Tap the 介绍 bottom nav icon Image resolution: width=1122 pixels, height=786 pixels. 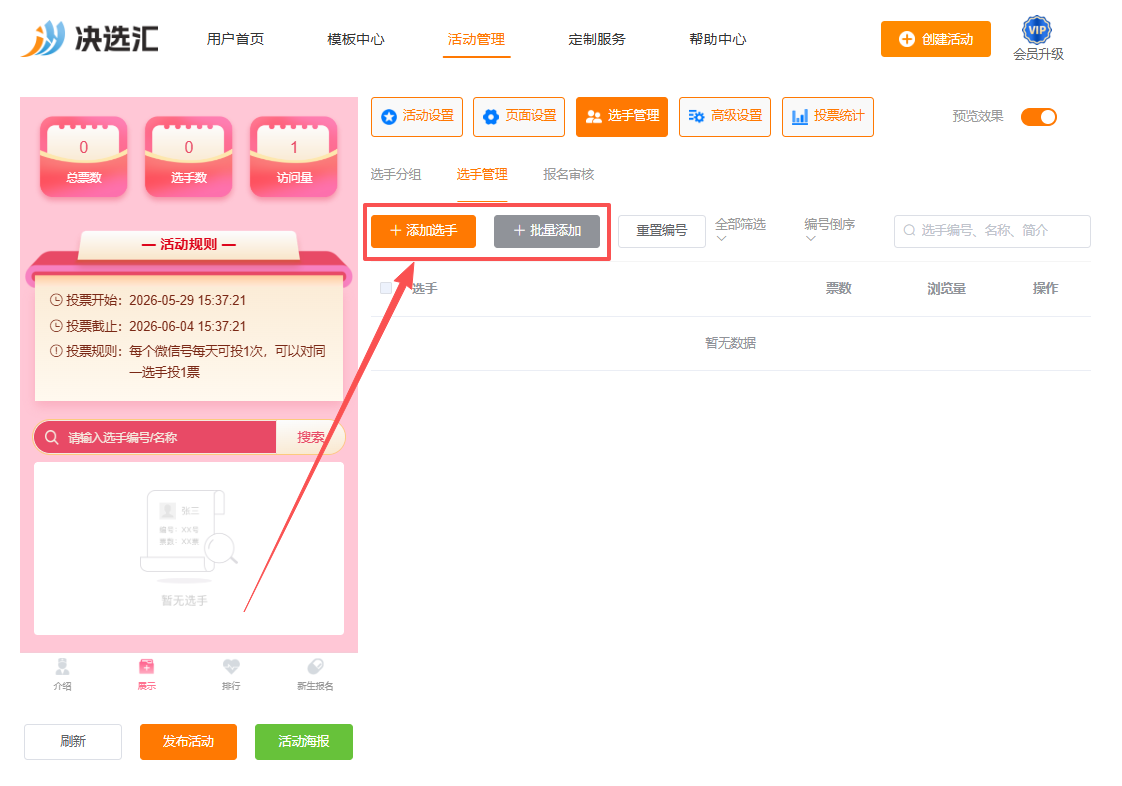pos(62,667)
